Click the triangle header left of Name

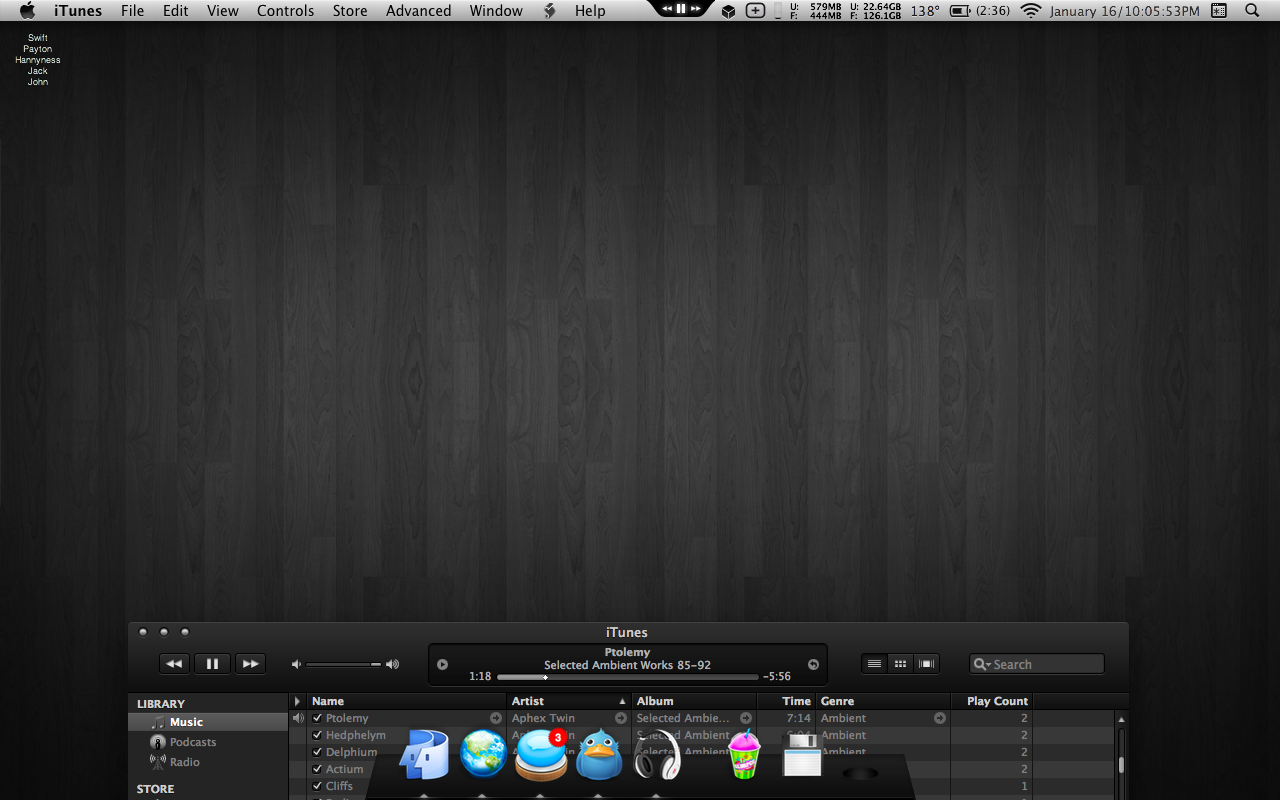298,701
